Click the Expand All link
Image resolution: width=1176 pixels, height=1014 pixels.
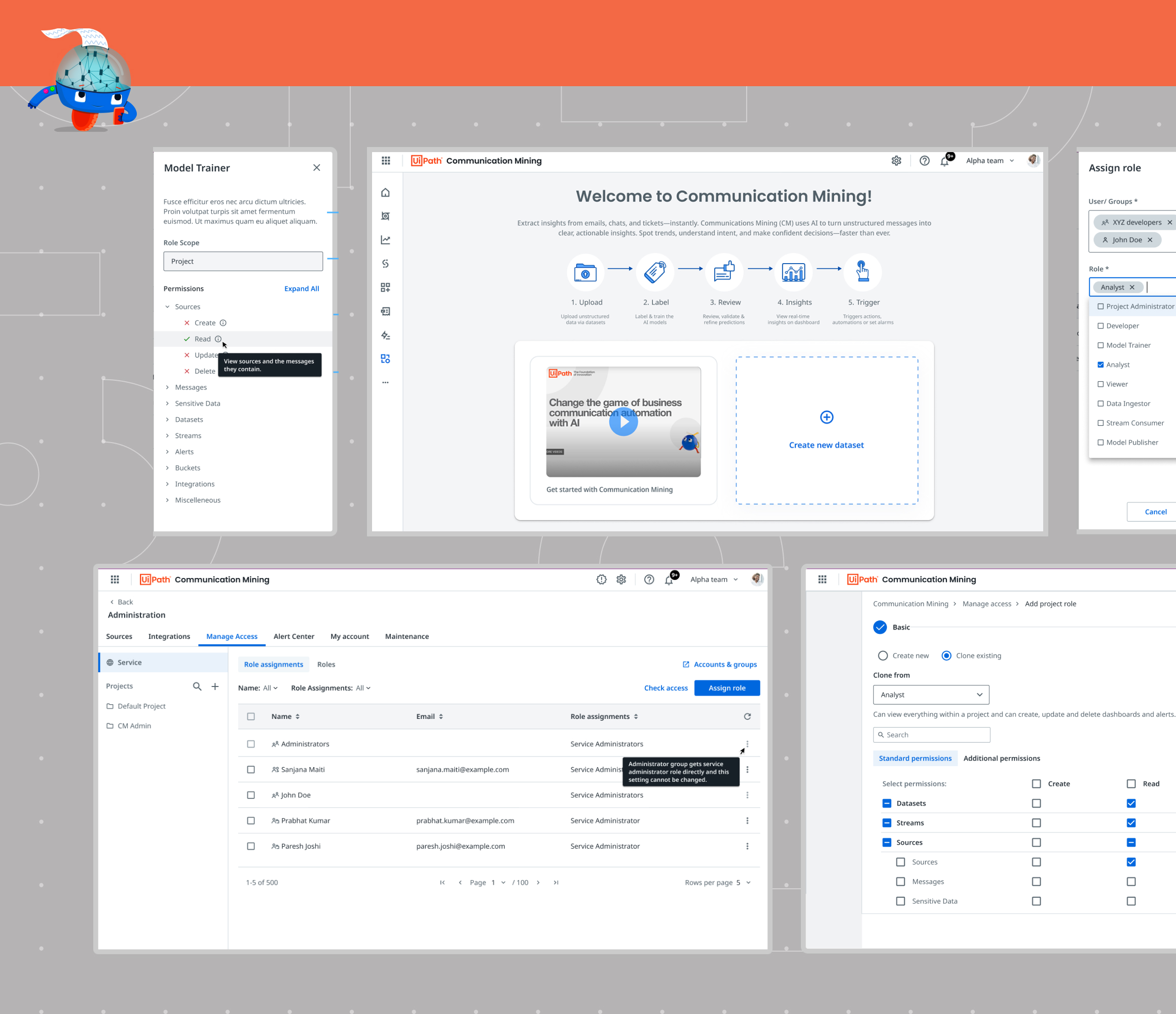pos(302,288)
